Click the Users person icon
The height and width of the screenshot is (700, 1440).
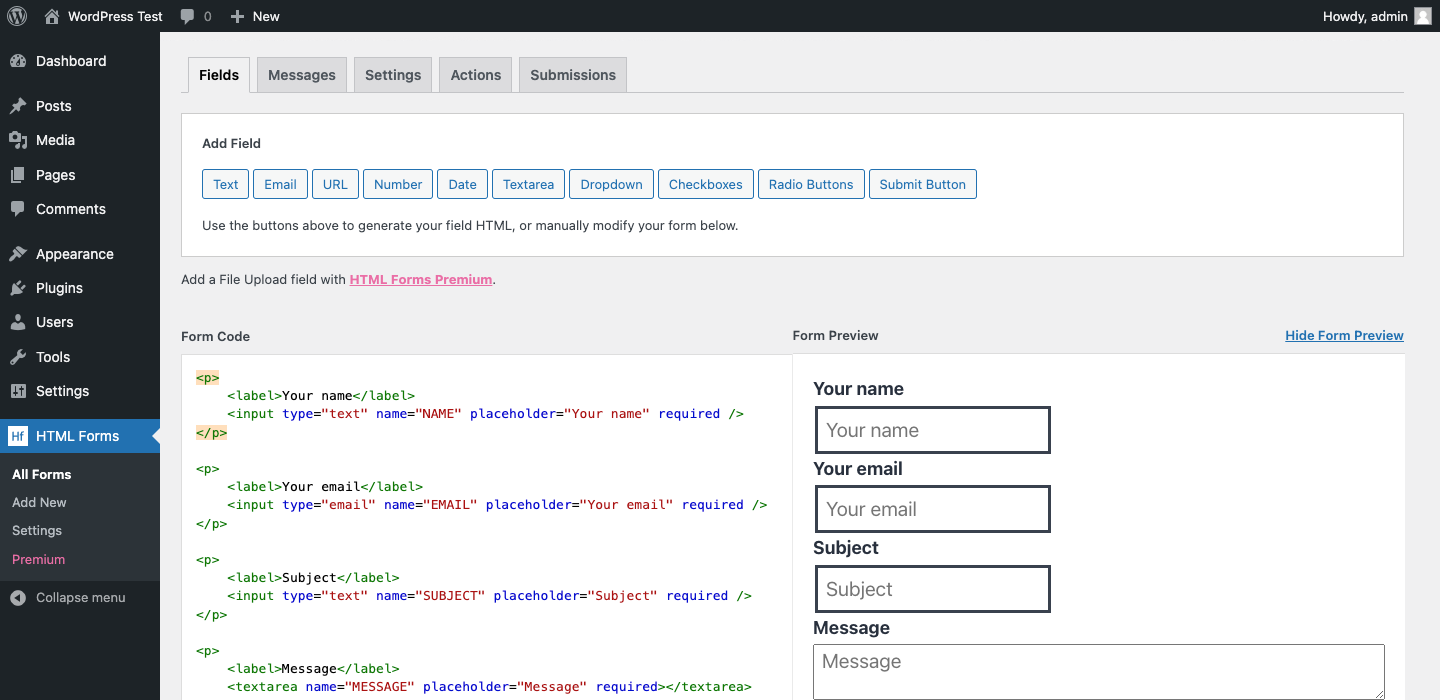pos(18,322)
